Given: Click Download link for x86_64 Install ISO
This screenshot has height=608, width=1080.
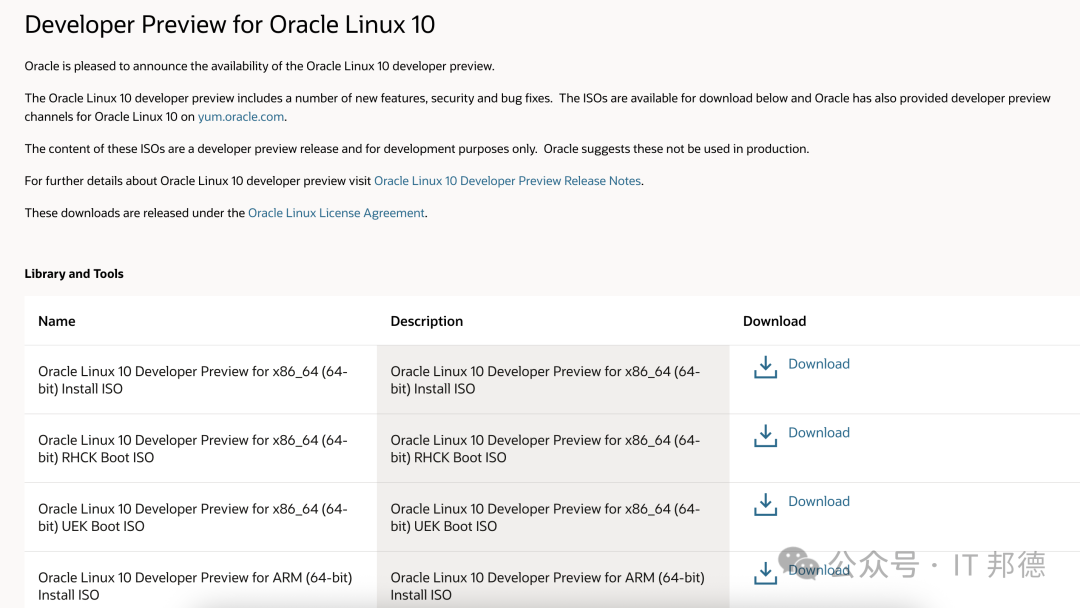Looking at the screenshot, I should pyautogui.click(x=819, y=364).
